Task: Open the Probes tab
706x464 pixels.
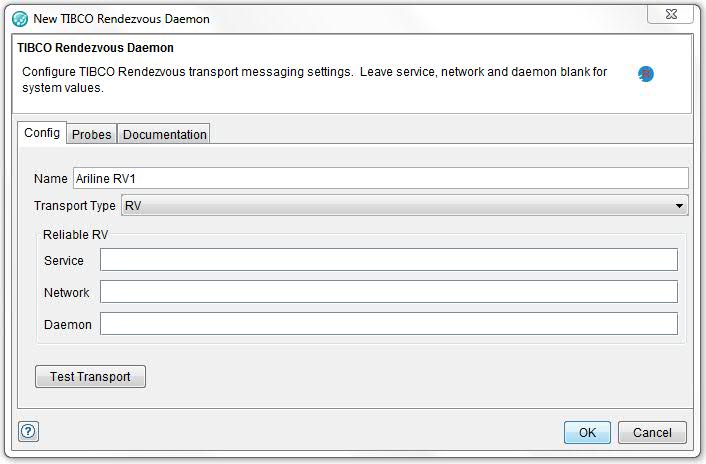Action: (91, 134)
